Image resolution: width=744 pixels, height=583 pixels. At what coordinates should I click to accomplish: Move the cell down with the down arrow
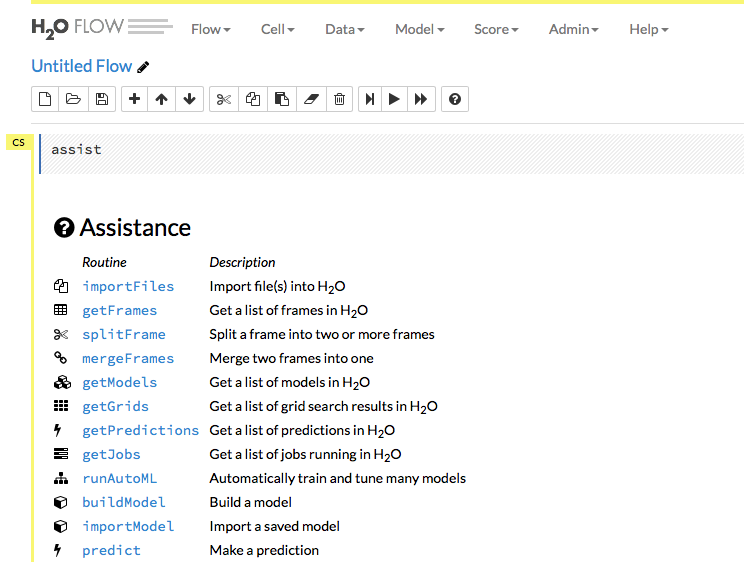click(189, 99)
